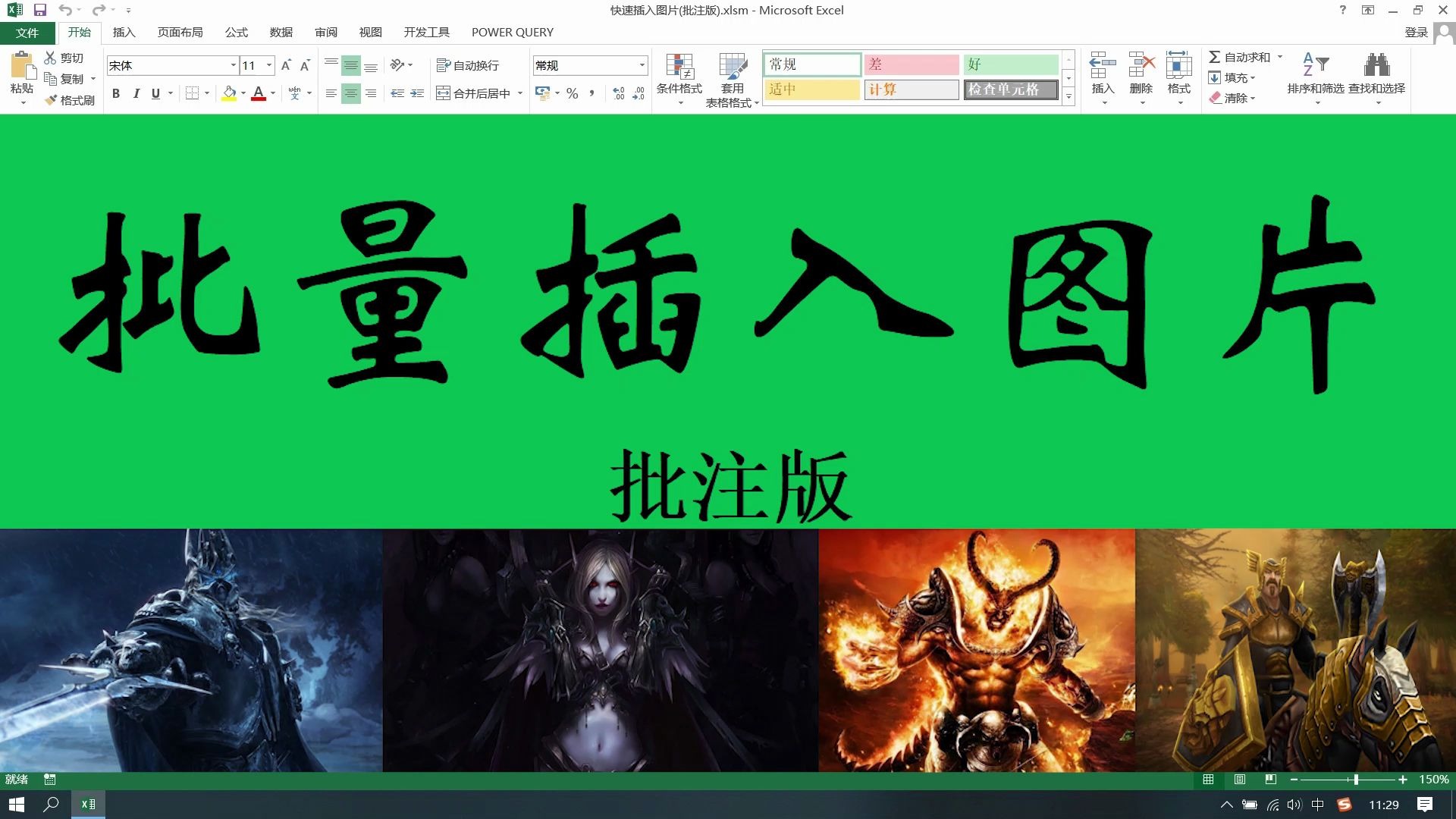Click the Clear (清除) button
Screen dimensions: 1456x819
pos(1232,98)
